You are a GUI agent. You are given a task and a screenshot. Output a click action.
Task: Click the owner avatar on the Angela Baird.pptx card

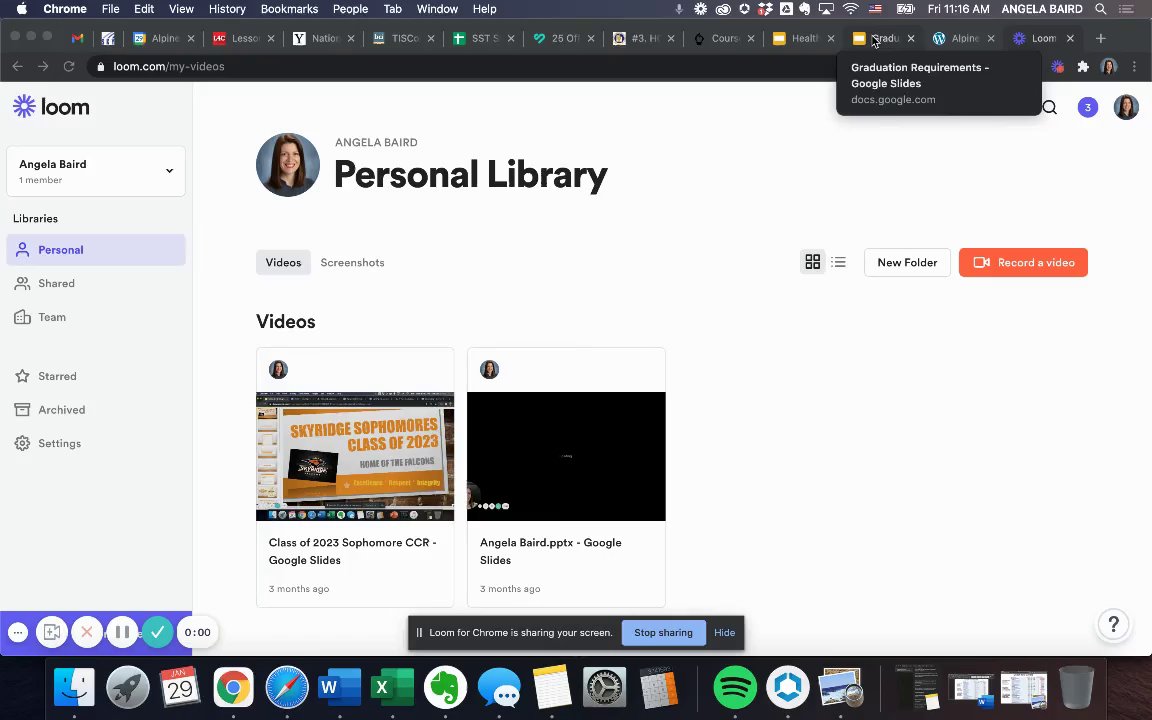click(489, 370)
